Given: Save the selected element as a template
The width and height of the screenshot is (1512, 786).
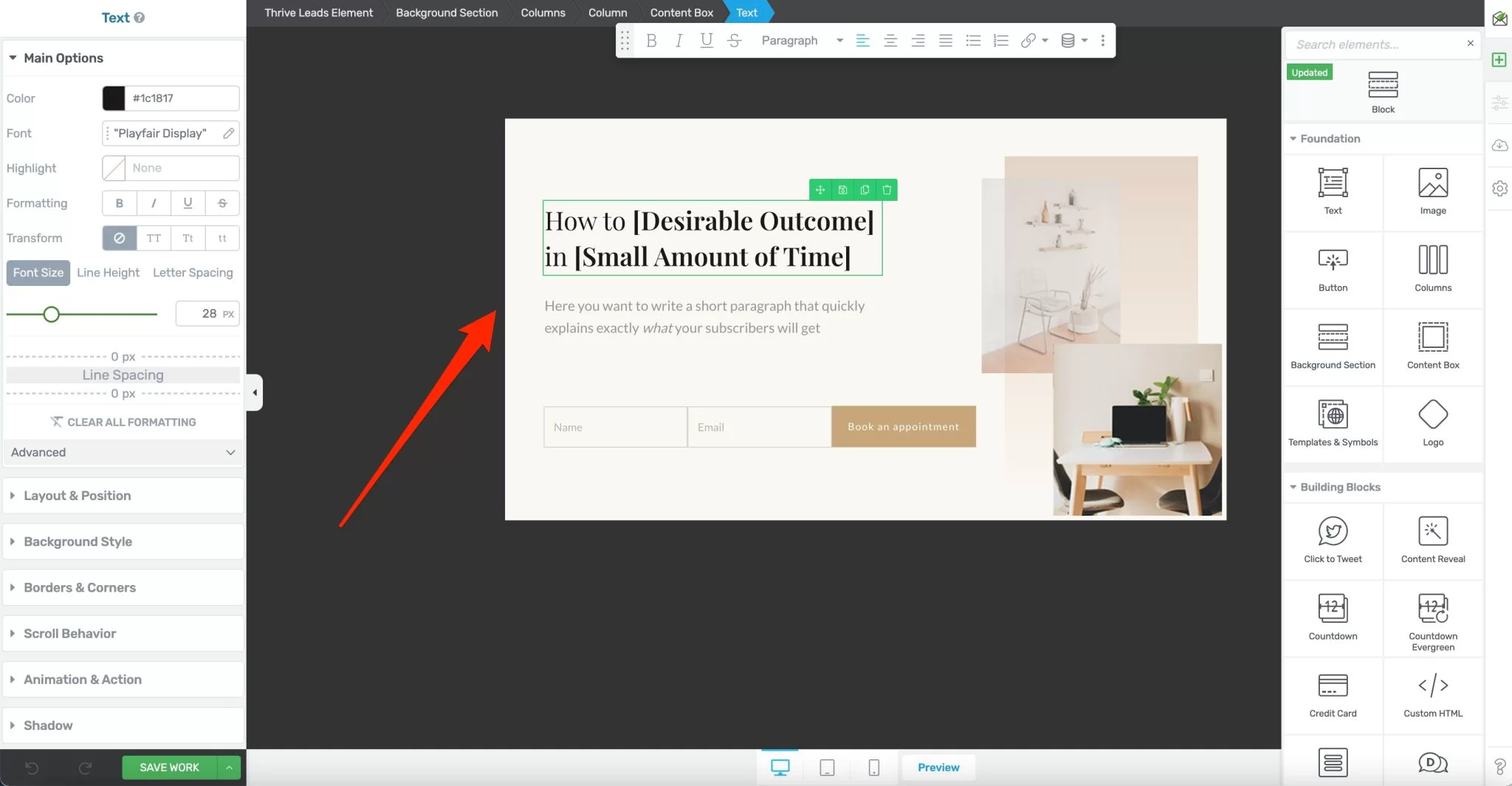Looking at the screenshot, I should tap(842, 190).
